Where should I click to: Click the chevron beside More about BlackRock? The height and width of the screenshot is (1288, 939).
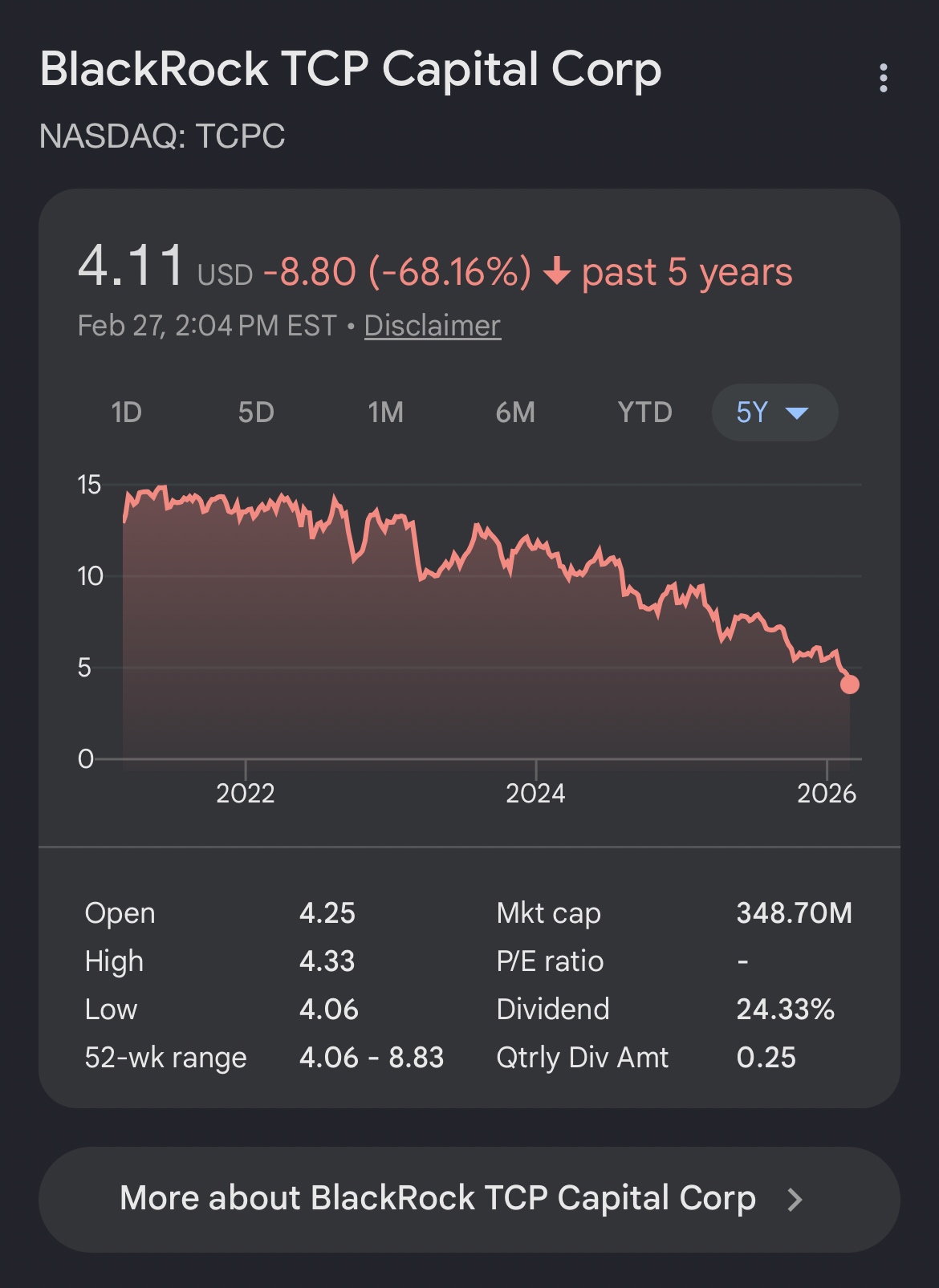click(795, 1199)
